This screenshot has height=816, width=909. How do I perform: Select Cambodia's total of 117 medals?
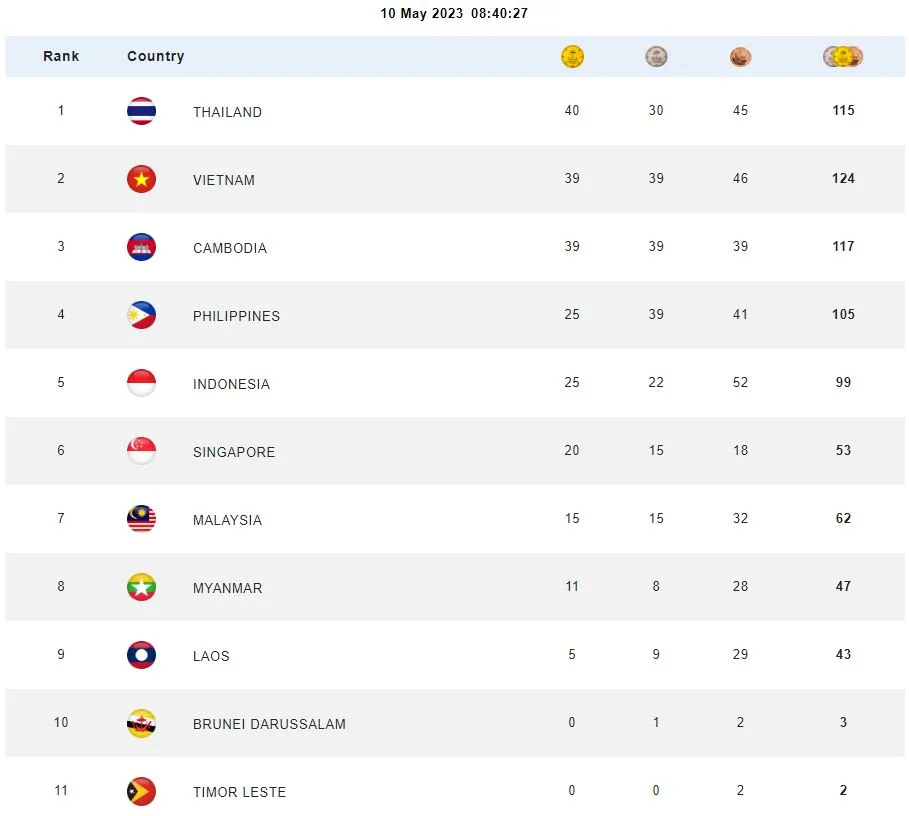pos(843,247)
